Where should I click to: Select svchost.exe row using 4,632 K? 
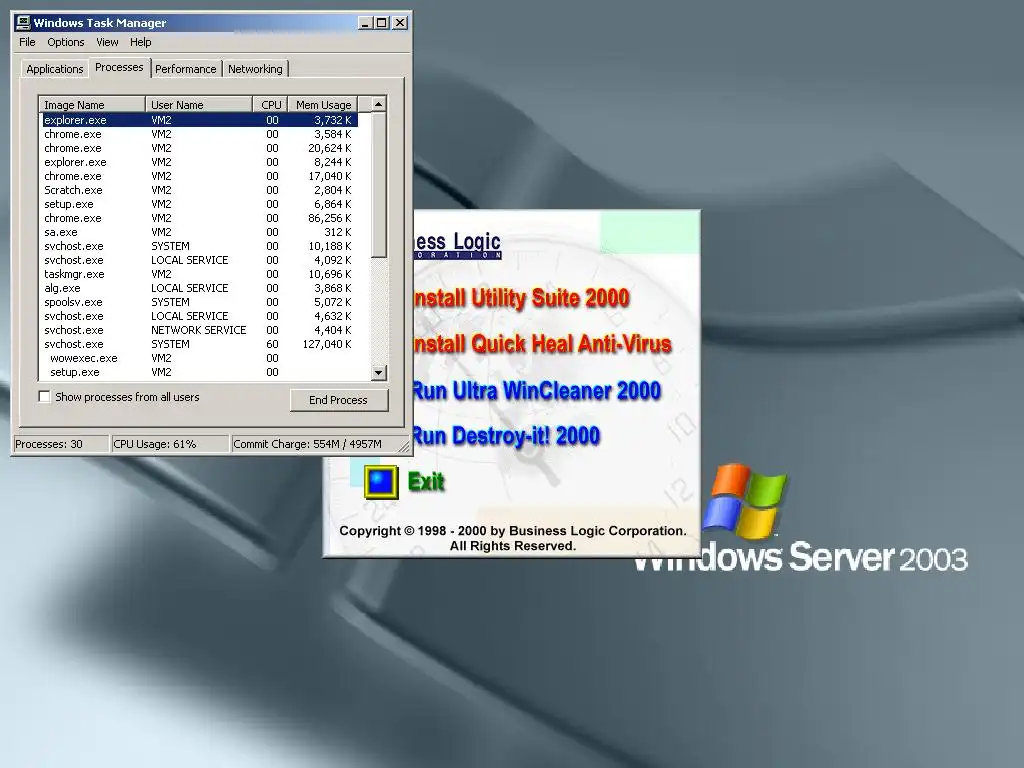point(199,316)
